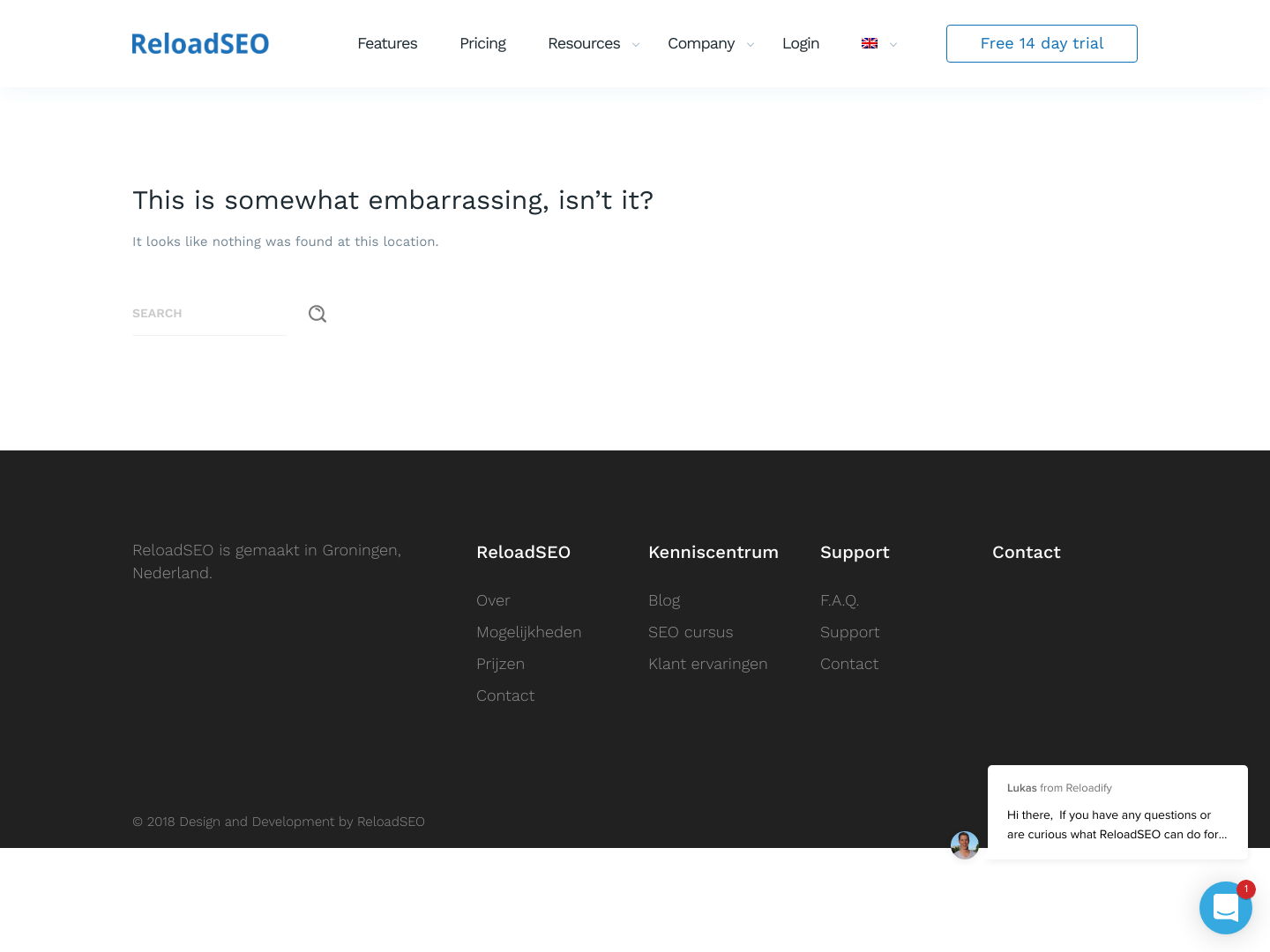Click 'This is somewhat embarrassing' heading
The width and height of the screenshot is (1270, 952).
coord(392,200)
